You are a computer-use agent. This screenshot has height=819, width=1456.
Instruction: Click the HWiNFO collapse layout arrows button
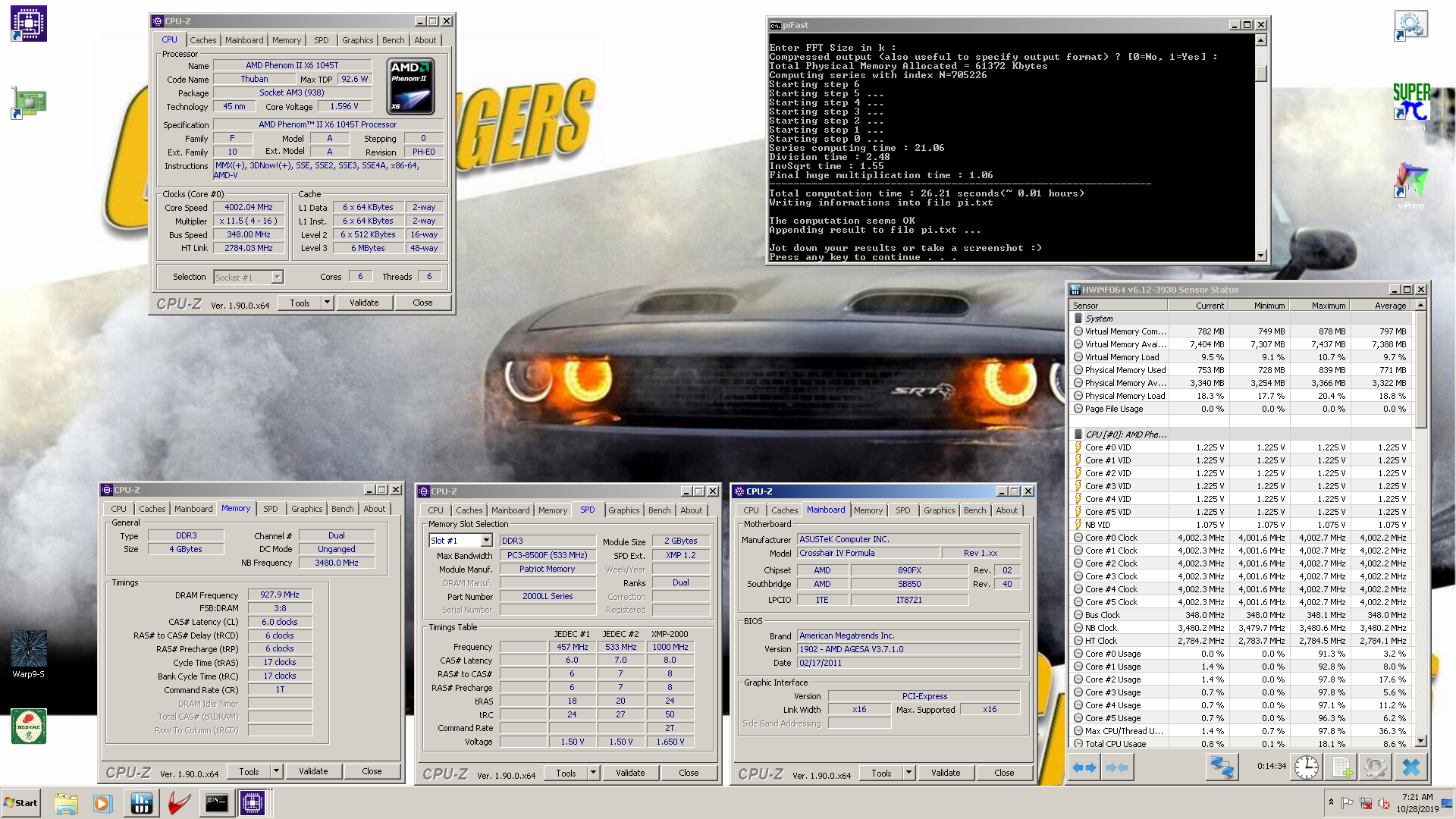[1117, 767]
